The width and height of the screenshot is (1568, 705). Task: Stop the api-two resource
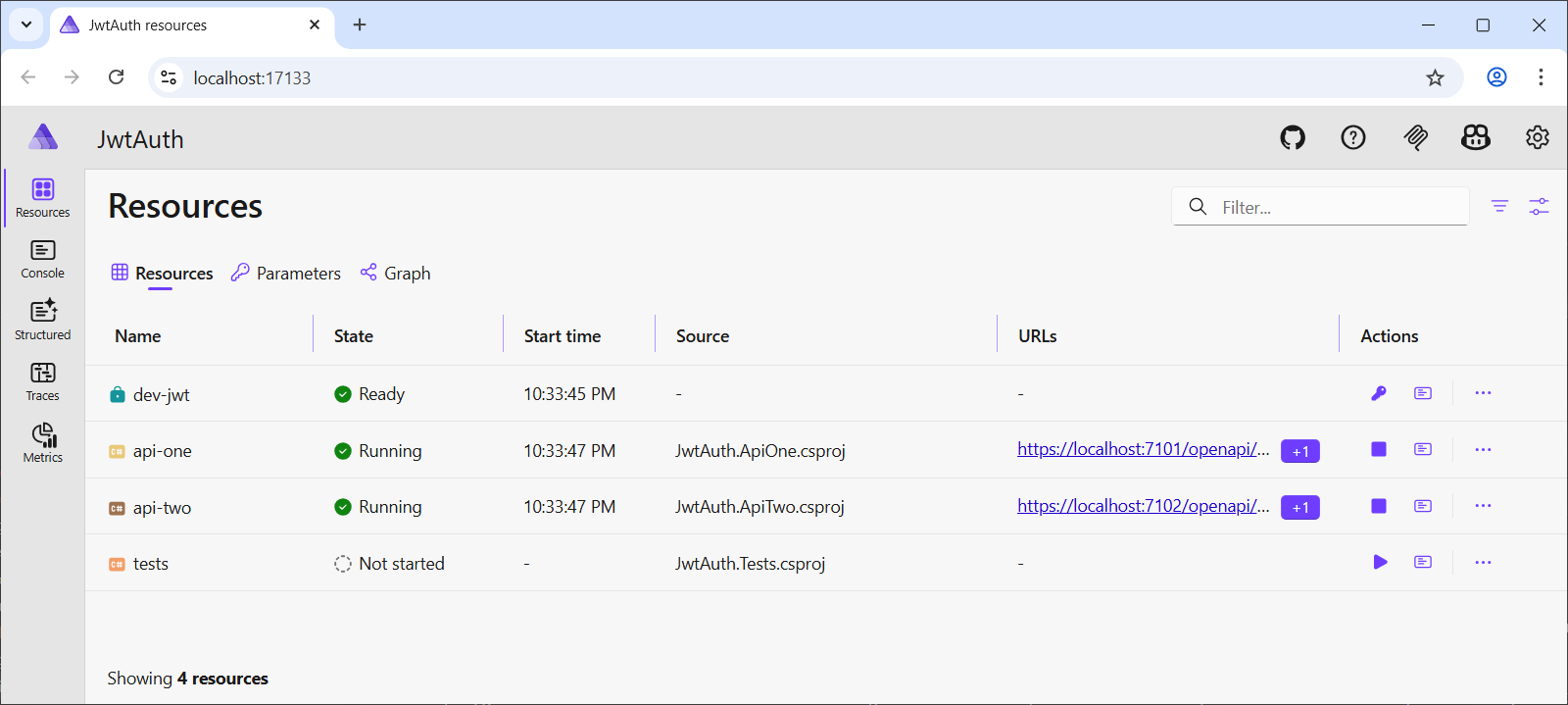pos(1379,506)
